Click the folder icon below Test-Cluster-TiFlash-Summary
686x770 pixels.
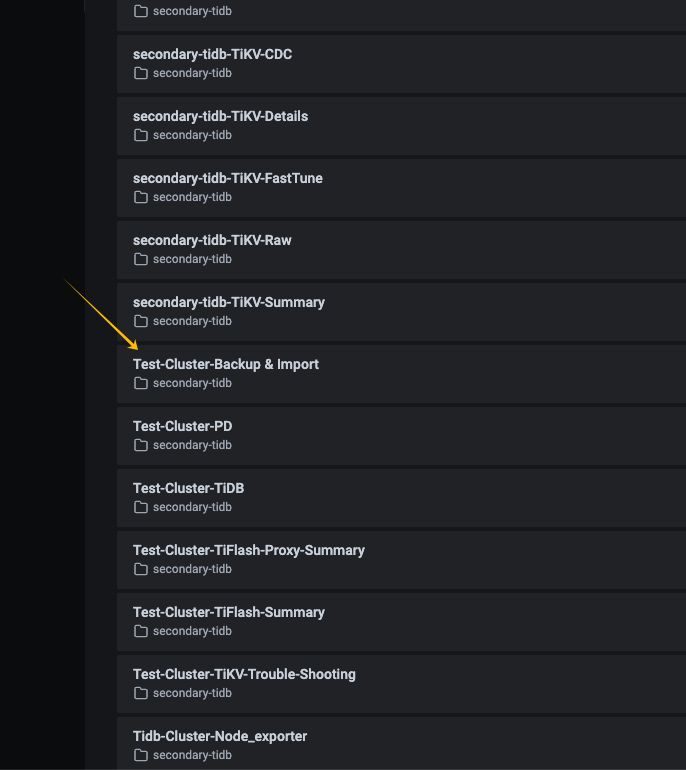click(x=141, y=631)
